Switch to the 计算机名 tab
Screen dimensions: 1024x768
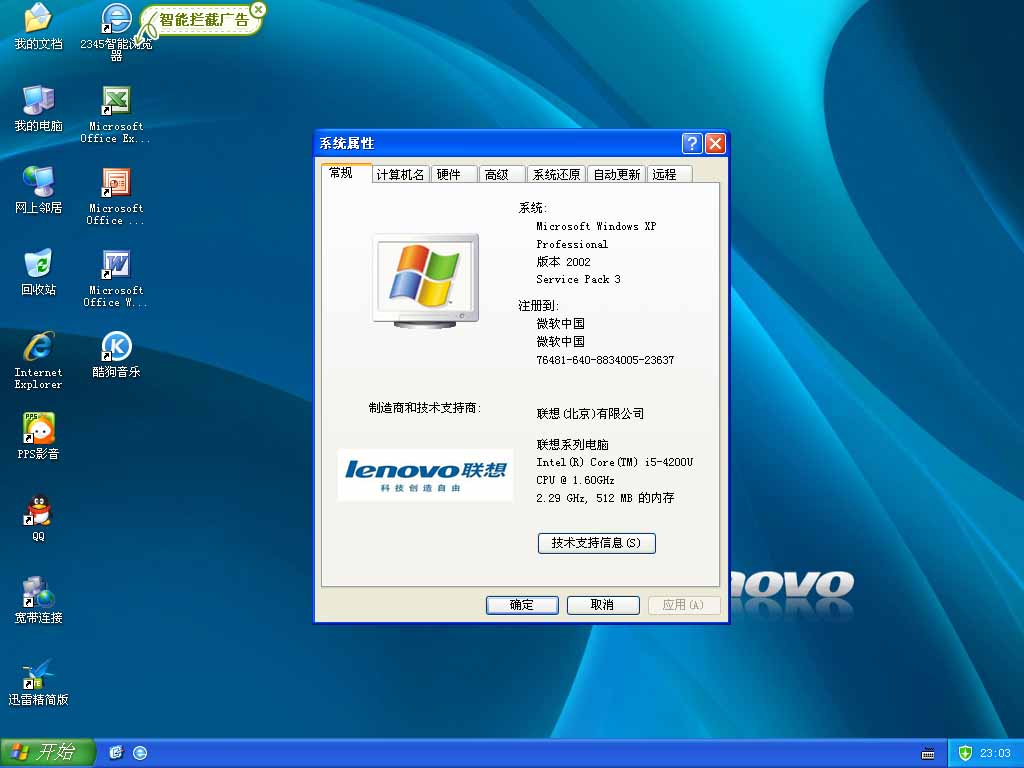click(x=400, y=174)
